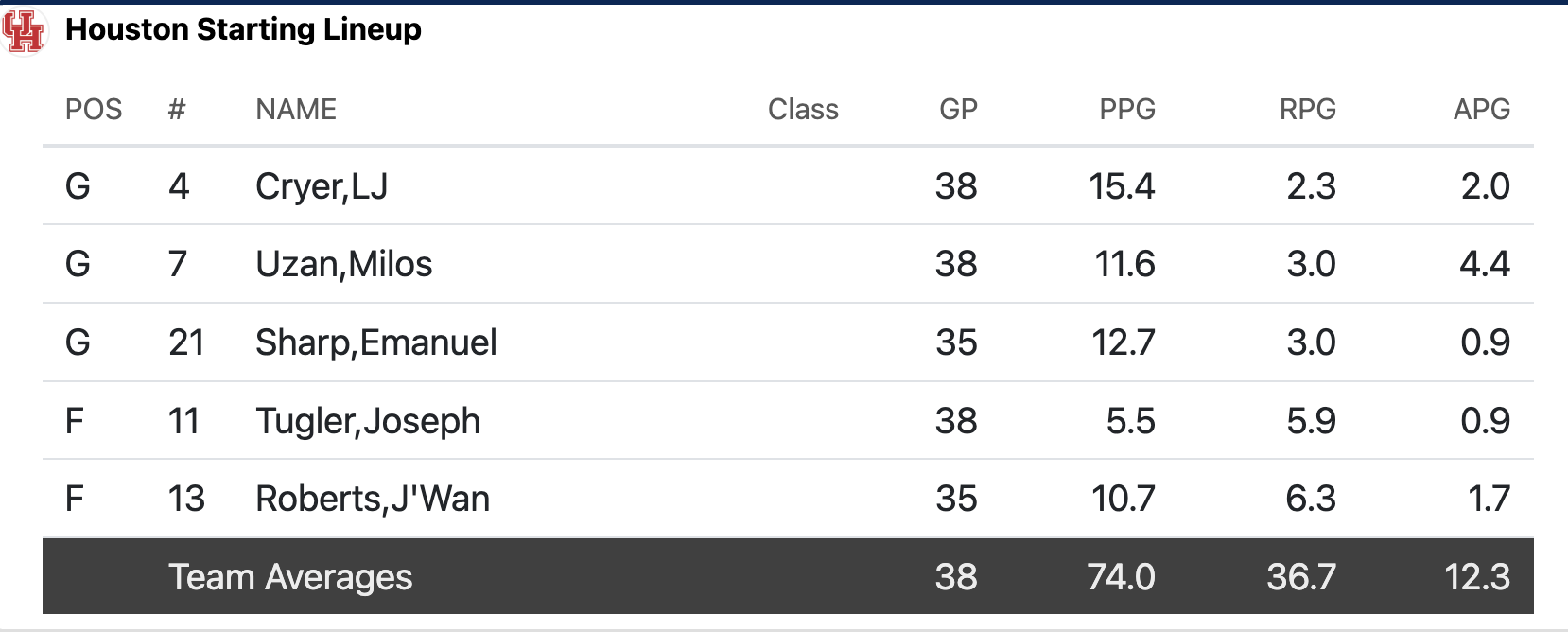The width and height of the screenshot is (1568, 632).
Task: Click the Team Averages row label
Action: pos(290,577)
